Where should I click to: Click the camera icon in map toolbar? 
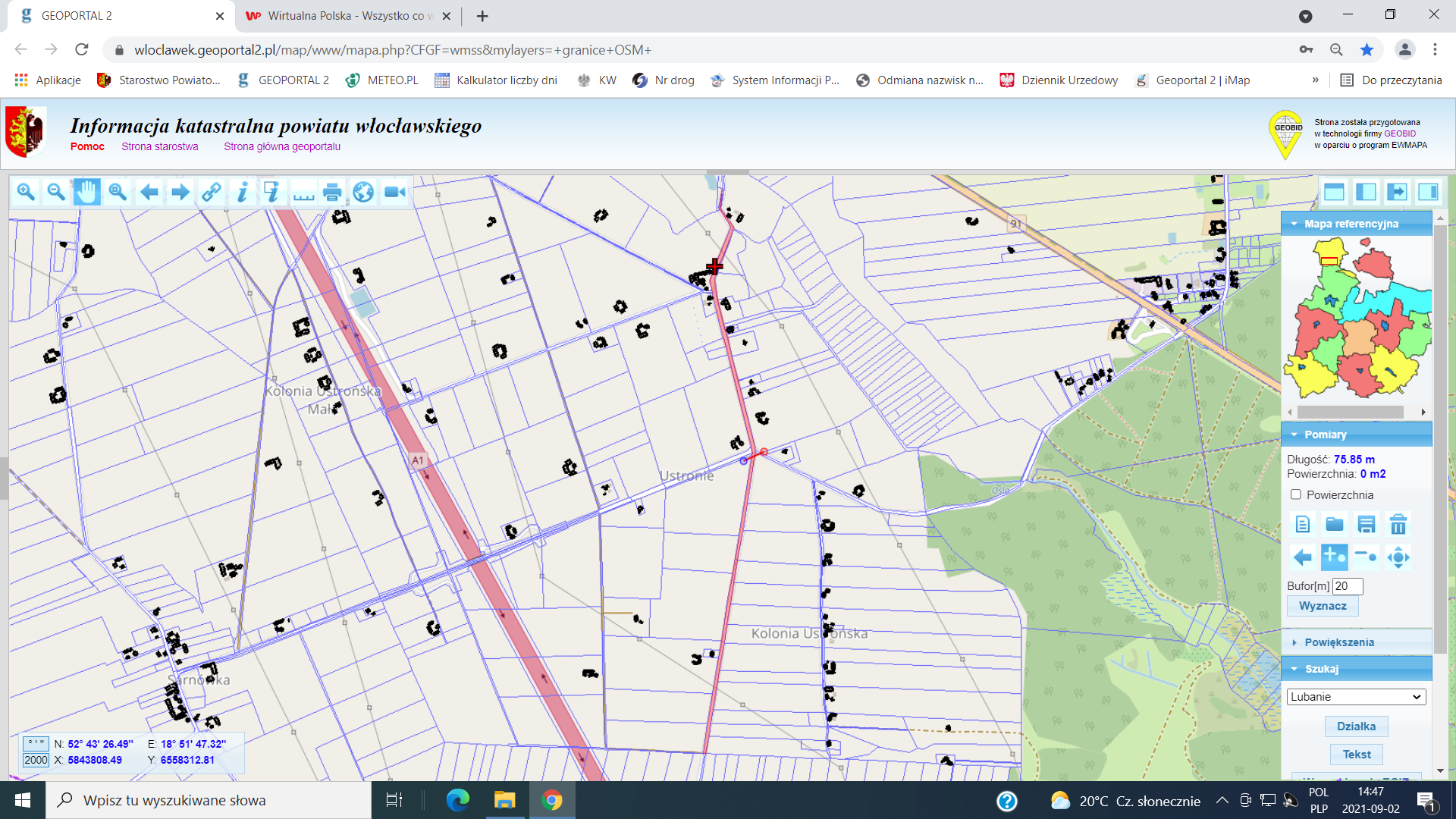(x=394, y=193)
